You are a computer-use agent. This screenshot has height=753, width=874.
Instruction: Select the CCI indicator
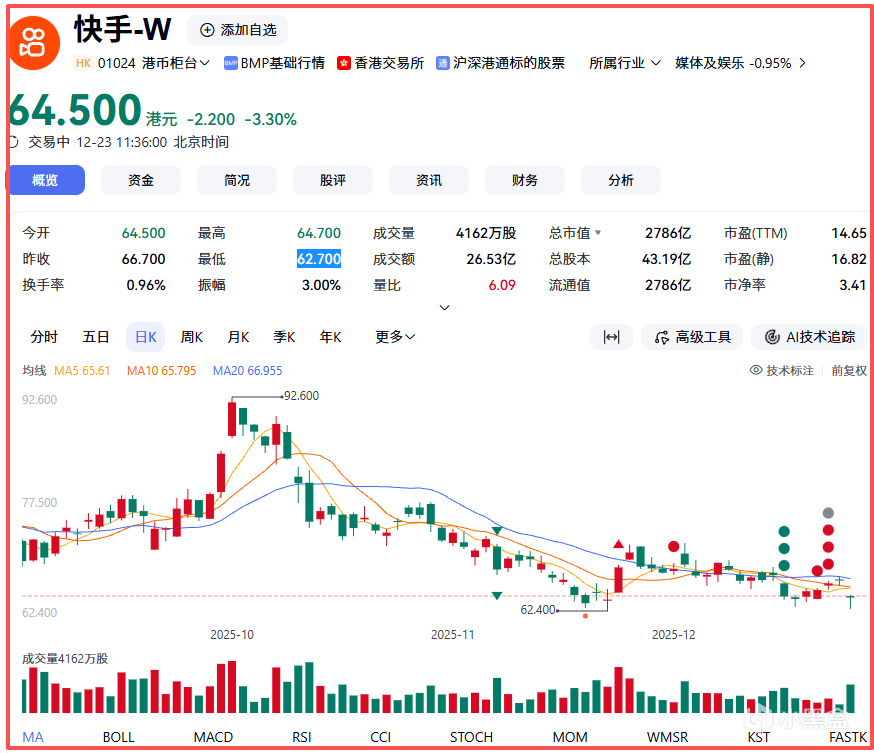click(381, 737)
